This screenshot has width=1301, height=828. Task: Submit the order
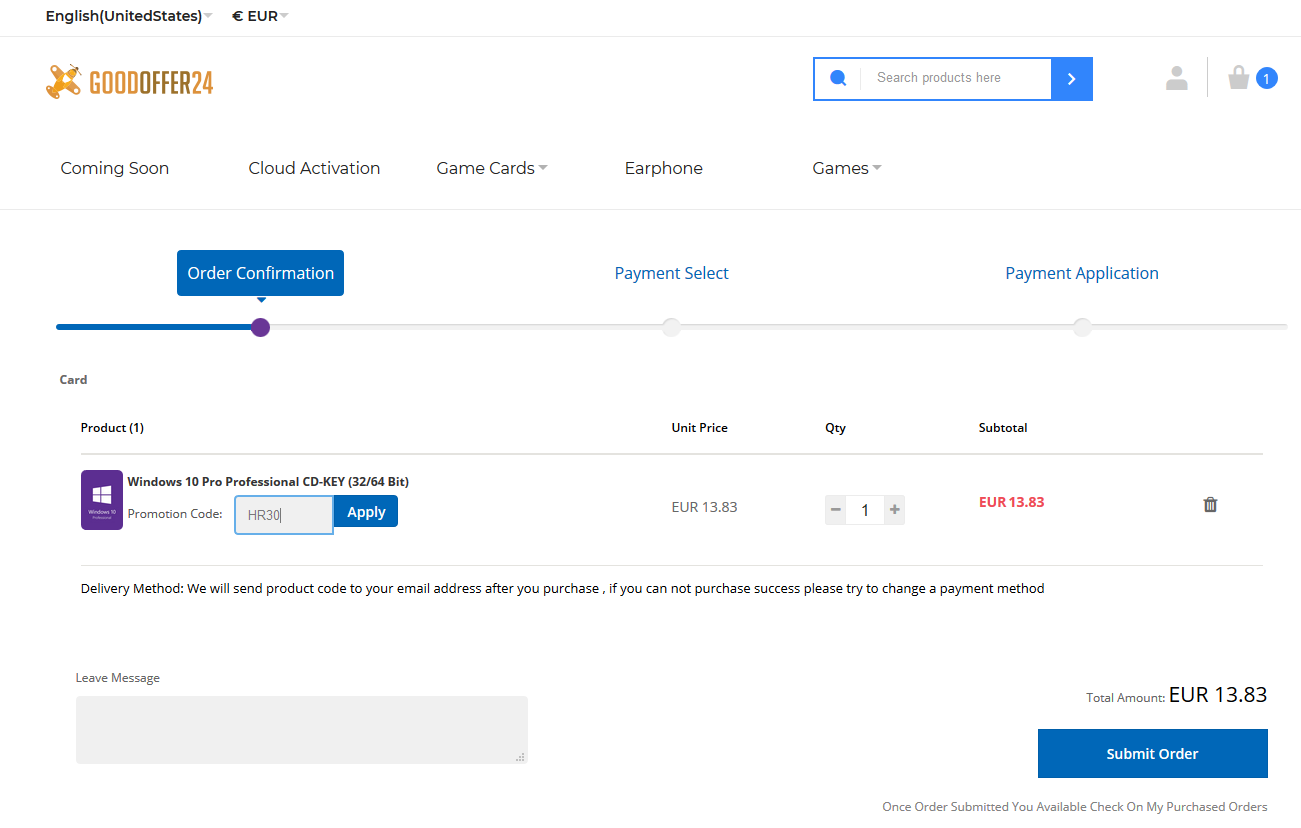tap(1152, 754)
